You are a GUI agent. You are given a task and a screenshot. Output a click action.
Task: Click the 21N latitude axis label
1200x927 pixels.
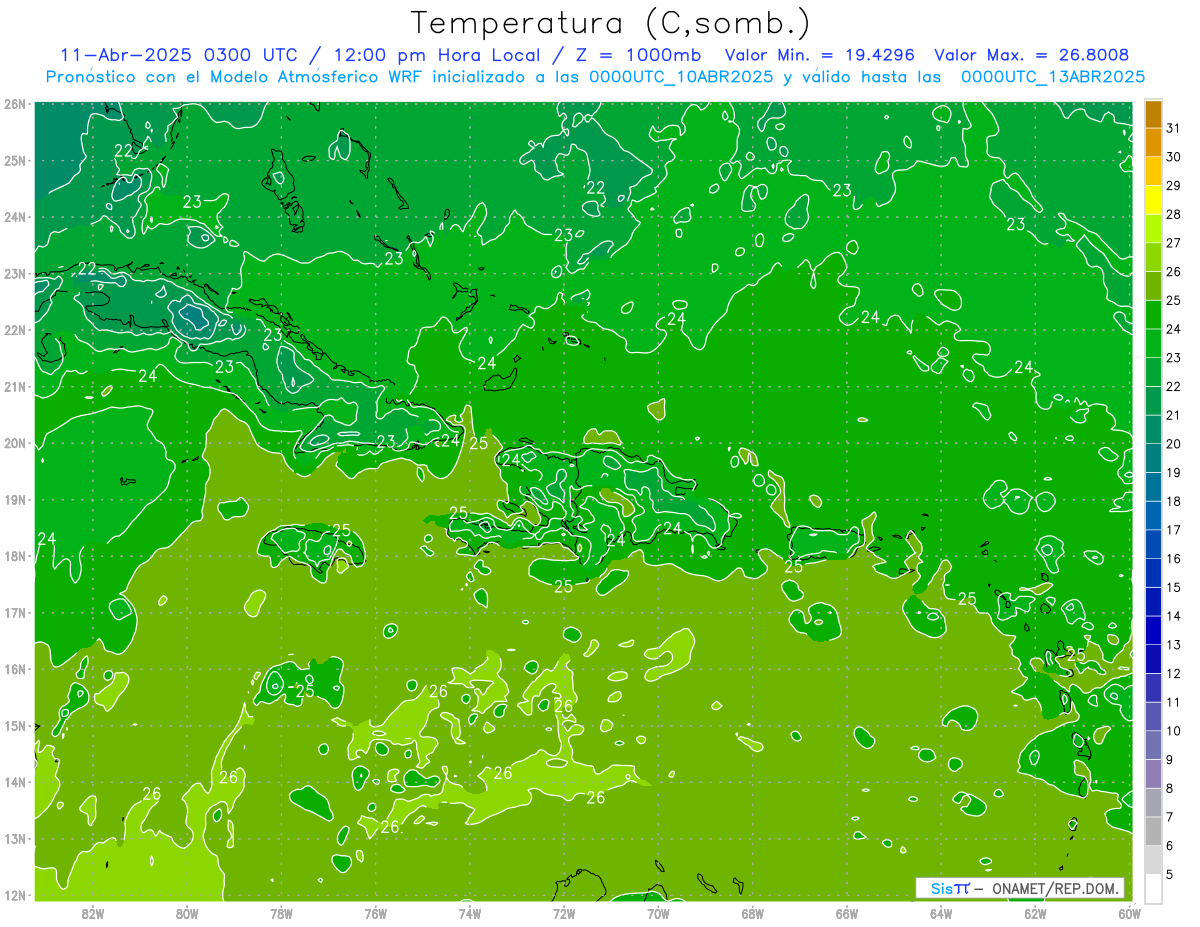pyautogui.click(x=15, y=386)
